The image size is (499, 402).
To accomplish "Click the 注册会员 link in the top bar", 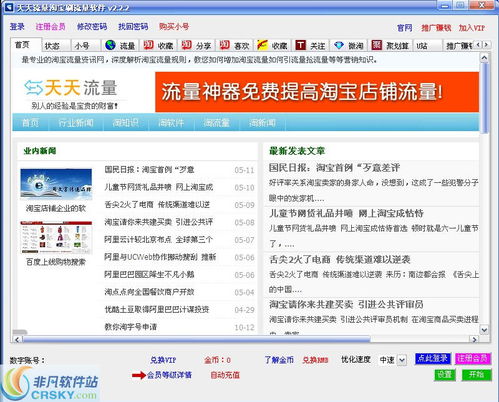I will pos(51,26).
